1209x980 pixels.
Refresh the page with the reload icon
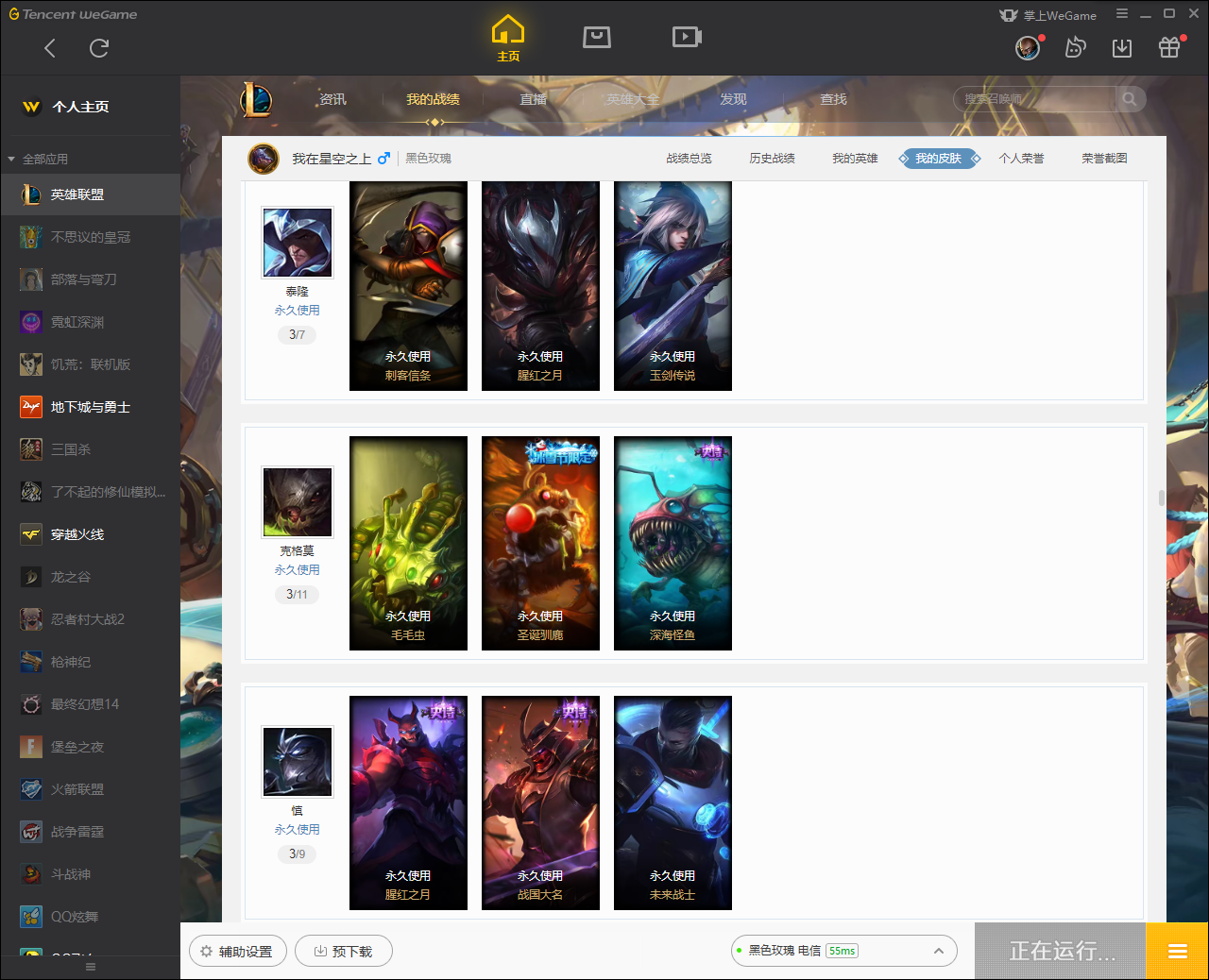click(99, 48)
